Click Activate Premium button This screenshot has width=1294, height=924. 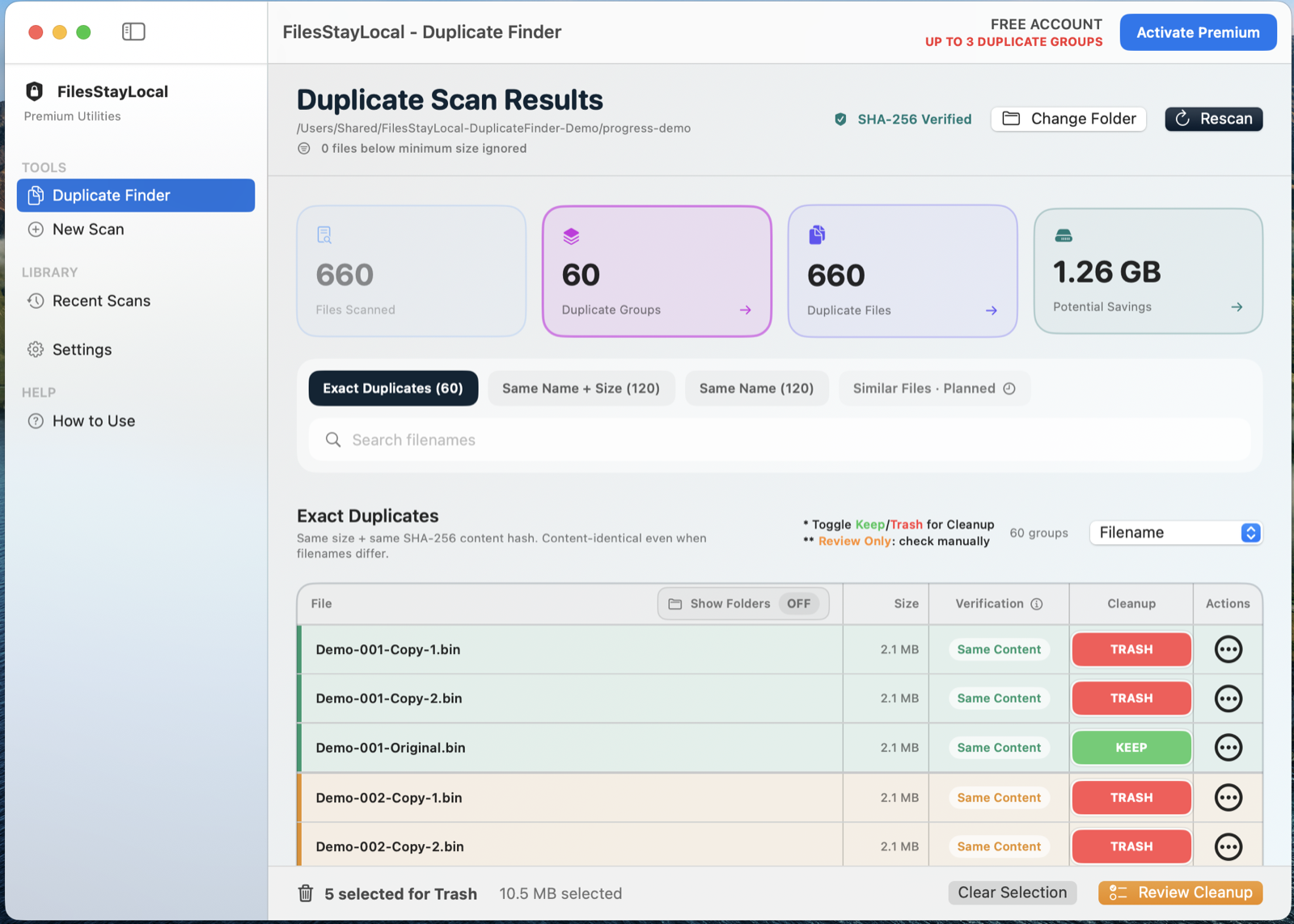coord(1198,32)
